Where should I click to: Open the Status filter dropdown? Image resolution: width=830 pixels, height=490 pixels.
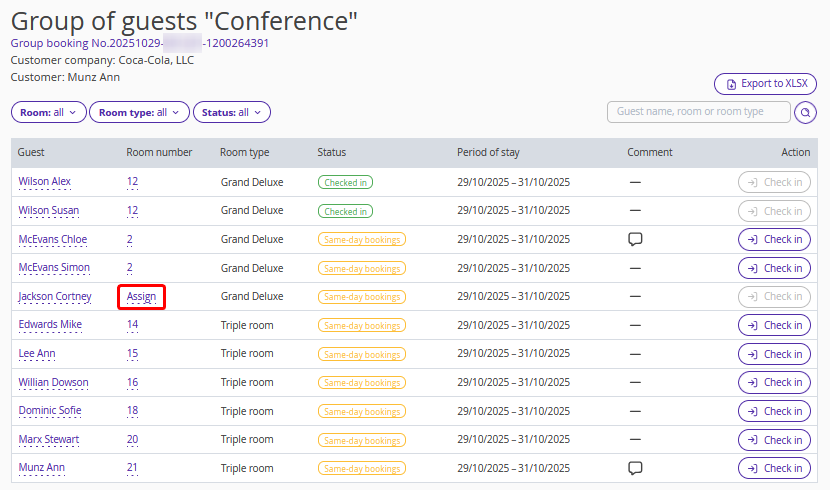pos(231,113)
